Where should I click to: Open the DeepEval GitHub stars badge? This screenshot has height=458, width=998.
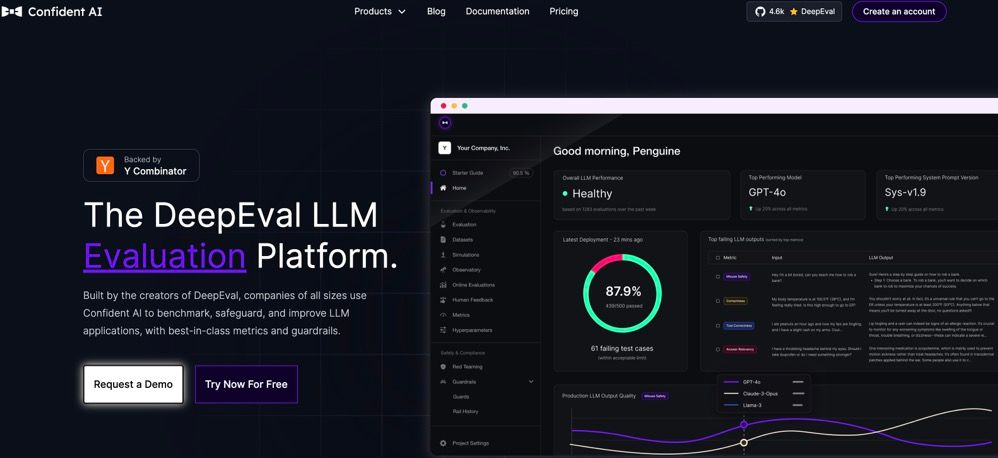(x=794, y=11)
